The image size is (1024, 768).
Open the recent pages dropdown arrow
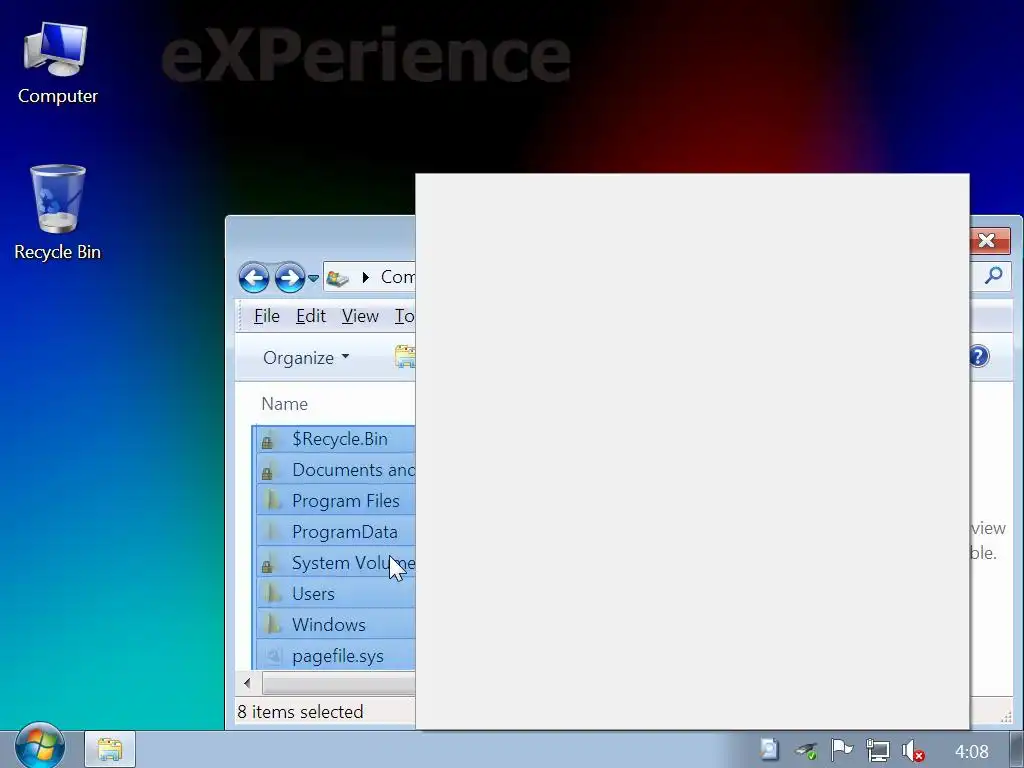tap(313, 278)
